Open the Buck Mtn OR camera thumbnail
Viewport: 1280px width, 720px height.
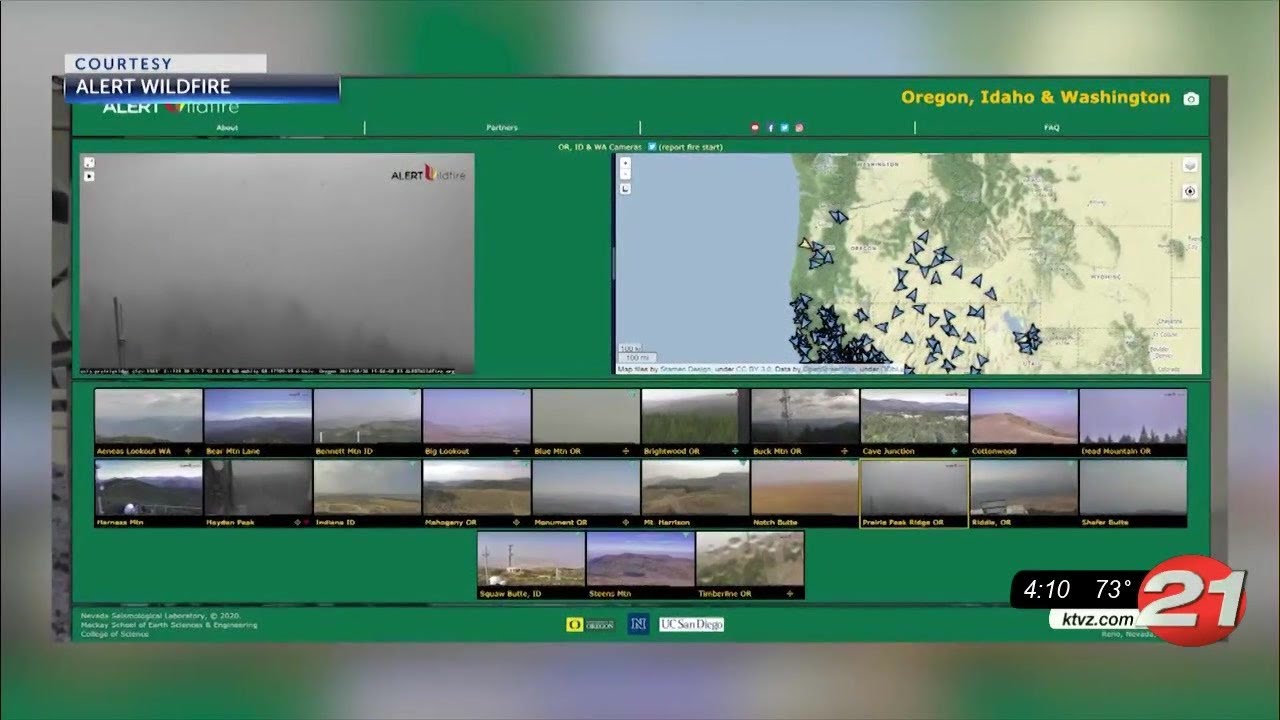tap(805, 422)
